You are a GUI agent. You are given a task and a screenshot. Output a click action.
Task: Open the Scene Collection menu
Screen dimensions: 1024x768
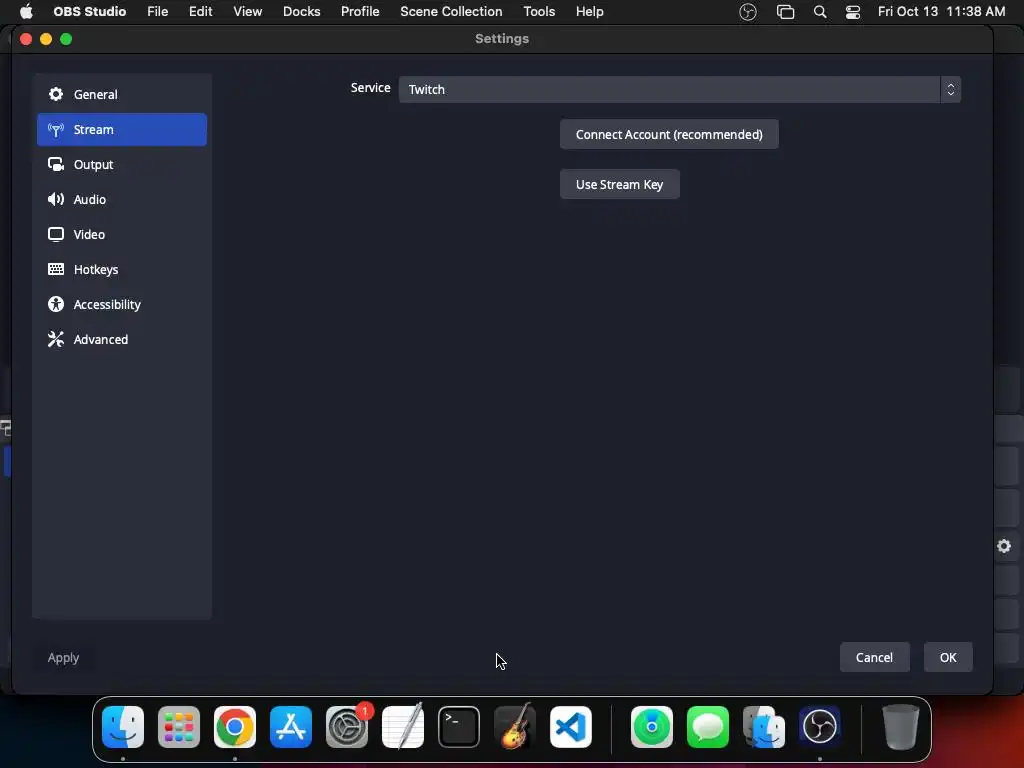pos(451,12)
